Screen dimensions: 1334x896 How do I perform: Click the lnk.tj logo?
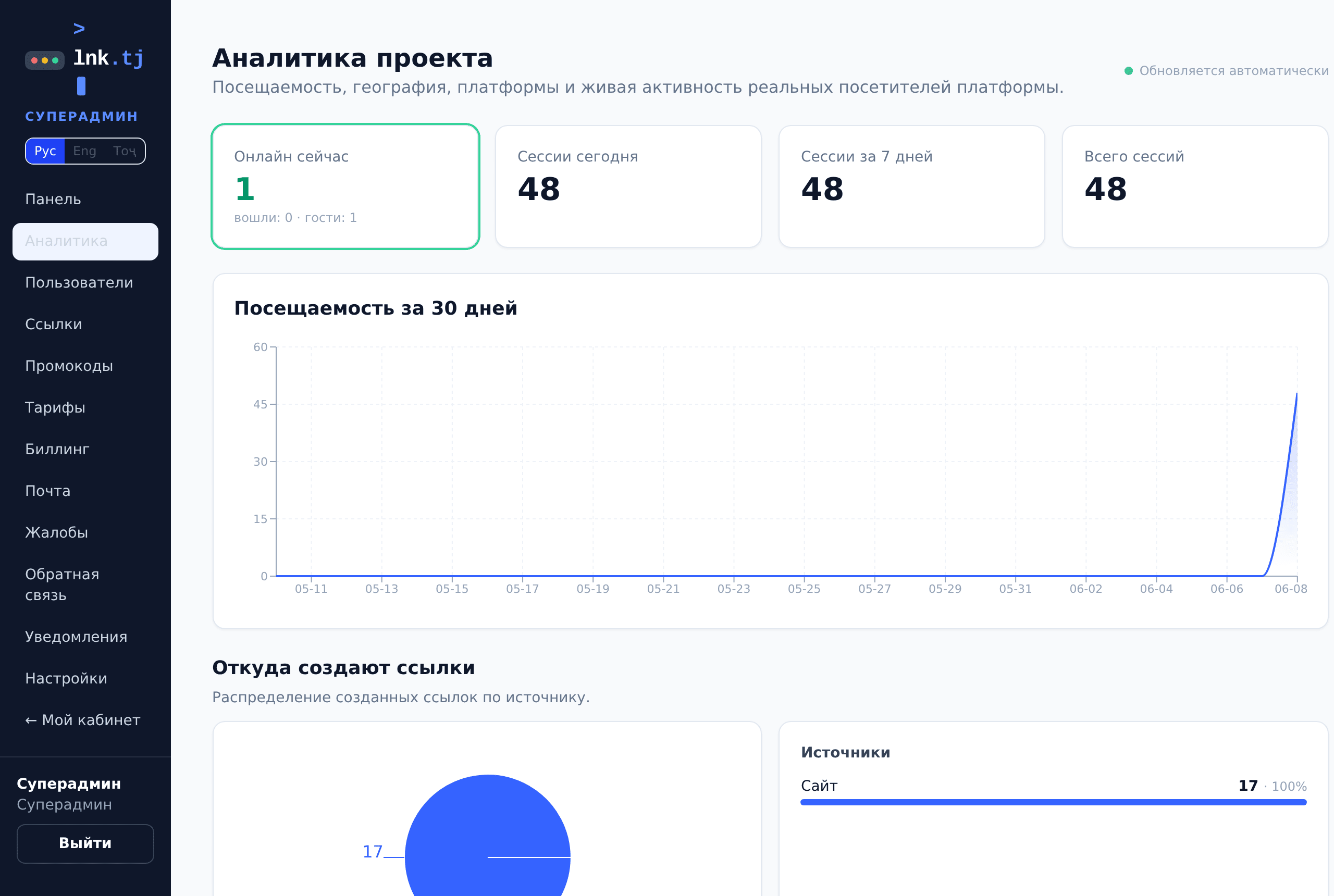click(x=85, y=58)
